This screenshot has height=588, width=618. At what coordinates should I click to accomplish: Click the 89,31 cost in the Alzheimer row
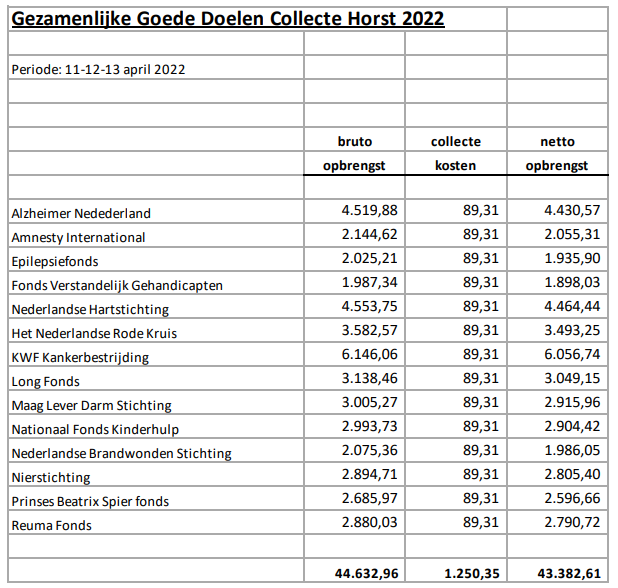(x=481, y=210)
